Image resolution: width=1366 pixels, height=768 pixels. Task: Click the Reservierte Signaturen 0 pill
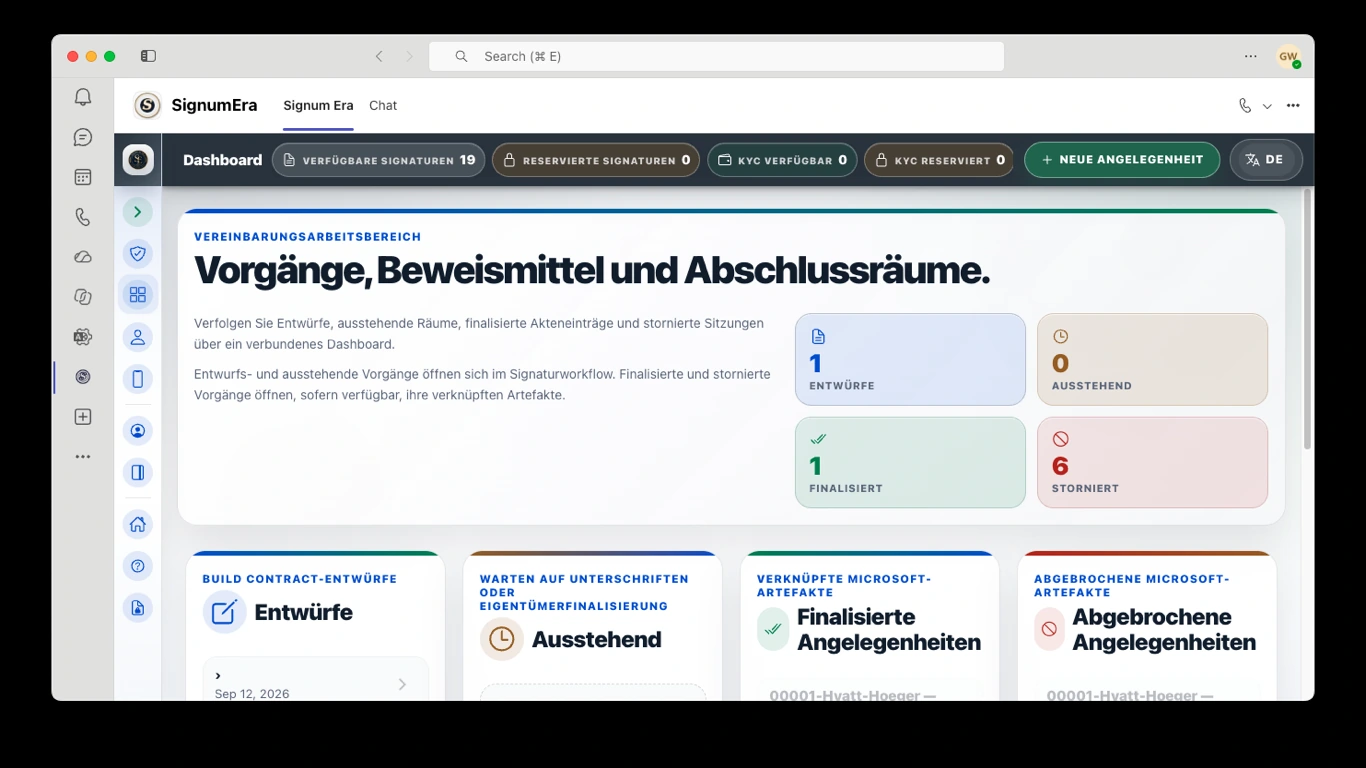coord(597,160)
